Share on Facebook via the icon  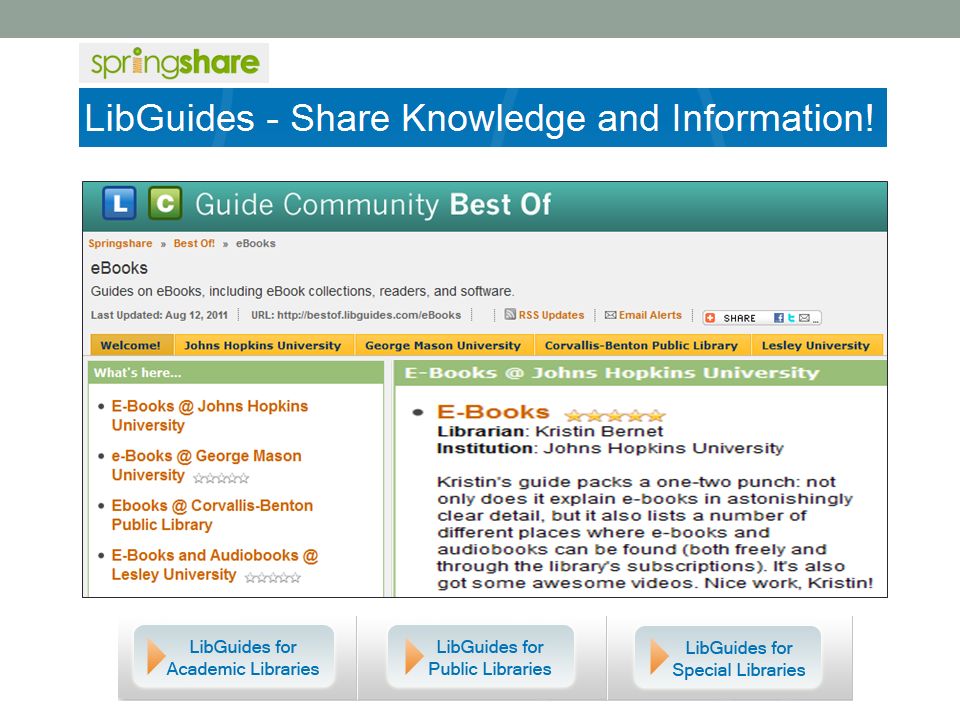(x=779, y=318)
